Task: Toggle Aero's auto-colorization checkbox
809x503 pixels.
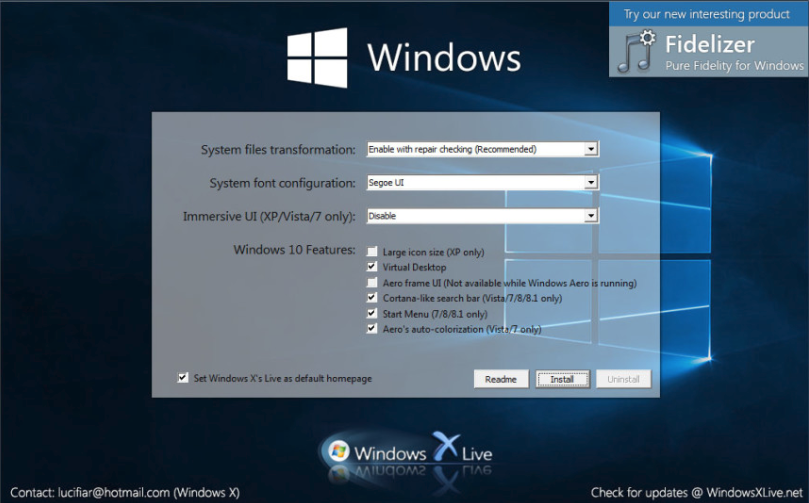Action: 373,328
